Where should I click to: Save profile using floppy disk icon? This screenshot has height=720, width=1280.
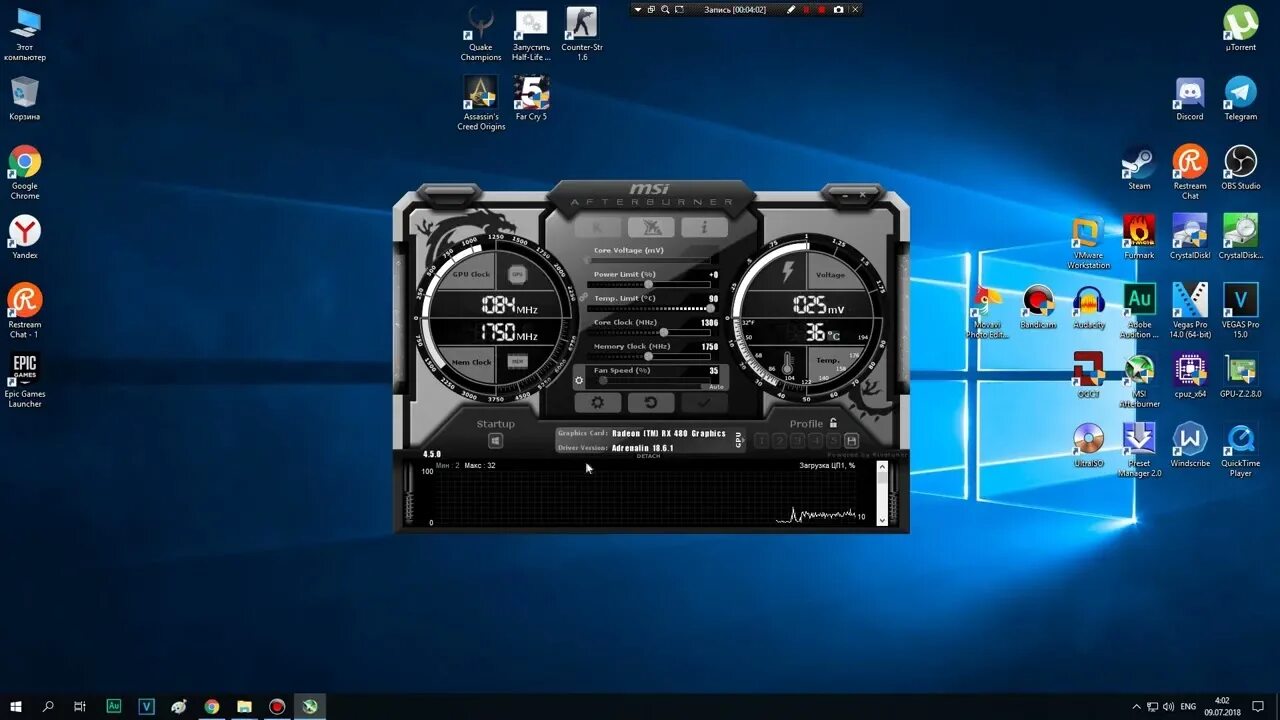click(x=851, y=441)
